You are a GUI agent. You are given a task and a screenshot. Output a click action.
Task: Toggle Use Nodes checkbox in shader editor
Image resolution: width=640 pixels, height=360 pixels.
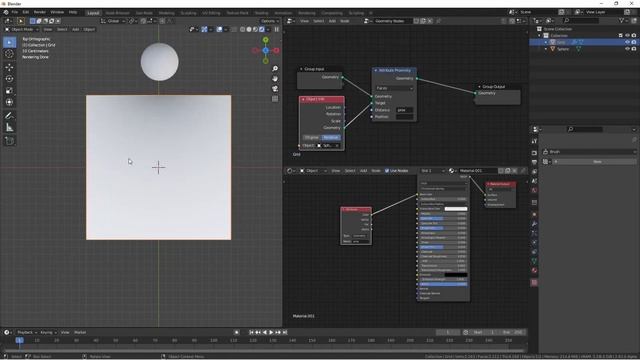(387, 171)
